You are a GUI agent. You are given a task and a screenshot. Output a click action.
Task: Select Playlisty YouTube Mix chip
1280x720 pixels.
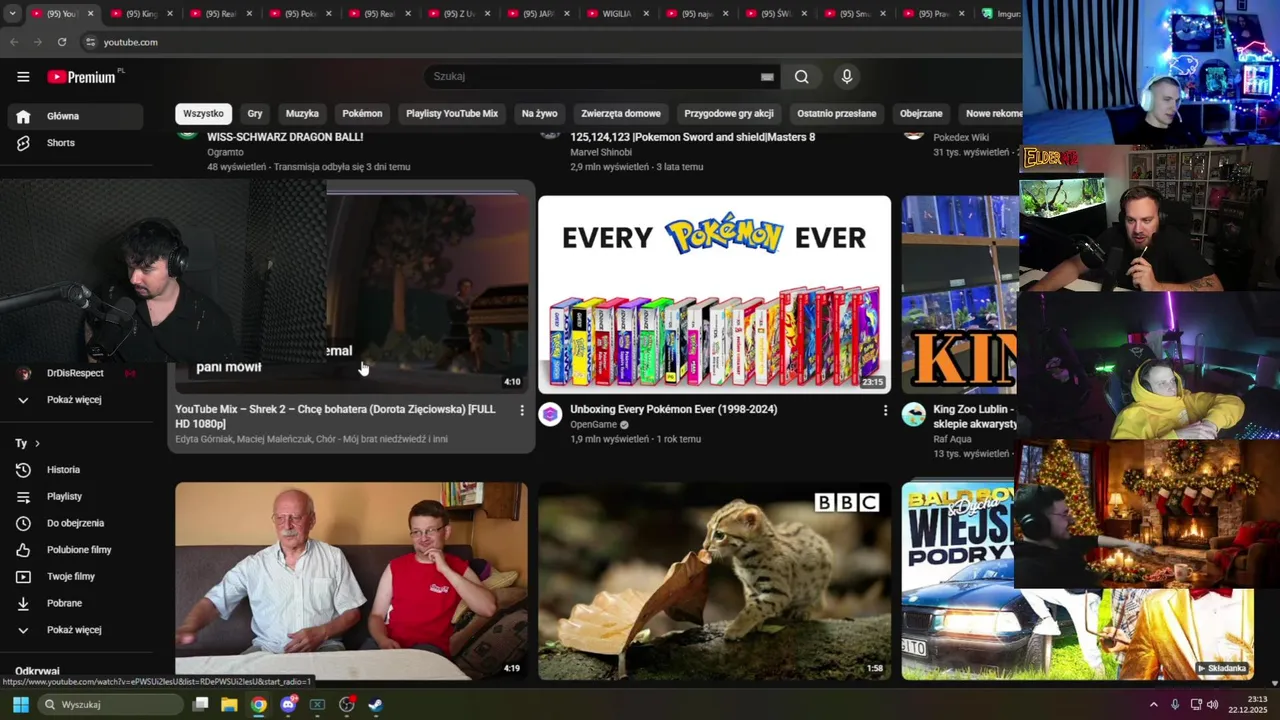coord(452,114)
